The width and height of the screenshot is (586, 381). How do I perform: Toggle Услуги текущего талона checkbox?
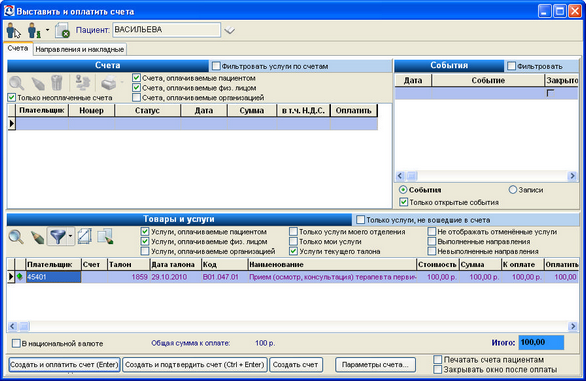(293, 251)
